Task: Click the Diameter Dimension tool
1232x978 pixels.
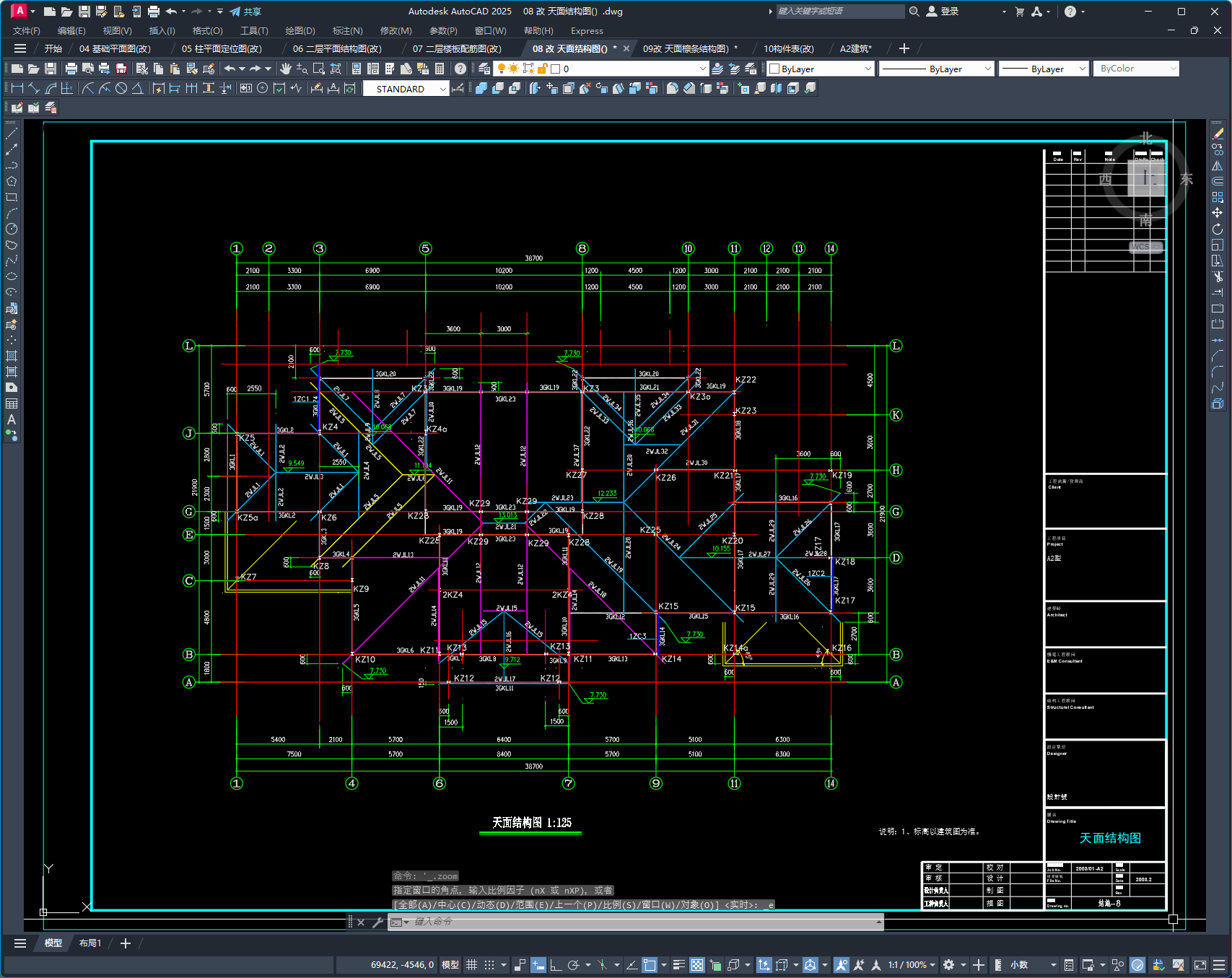Action: click(121, 88)
